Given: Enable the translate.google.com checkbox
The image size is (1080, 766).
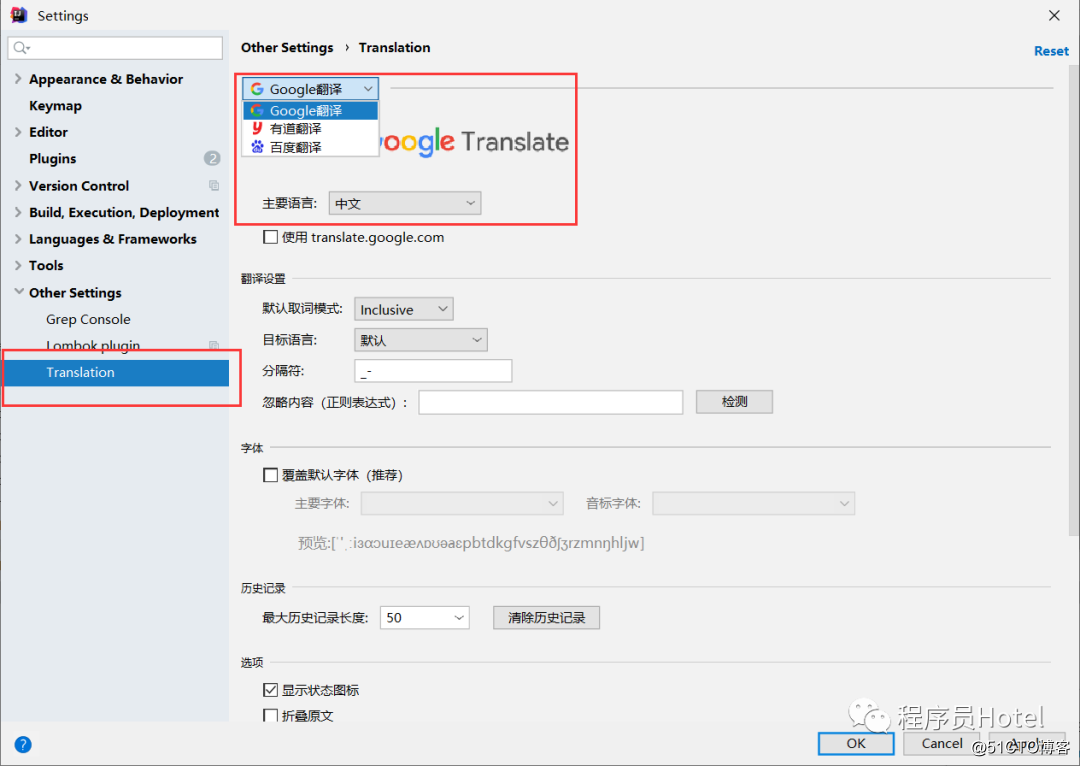Looking at the screenshot, I should point(271,238).
